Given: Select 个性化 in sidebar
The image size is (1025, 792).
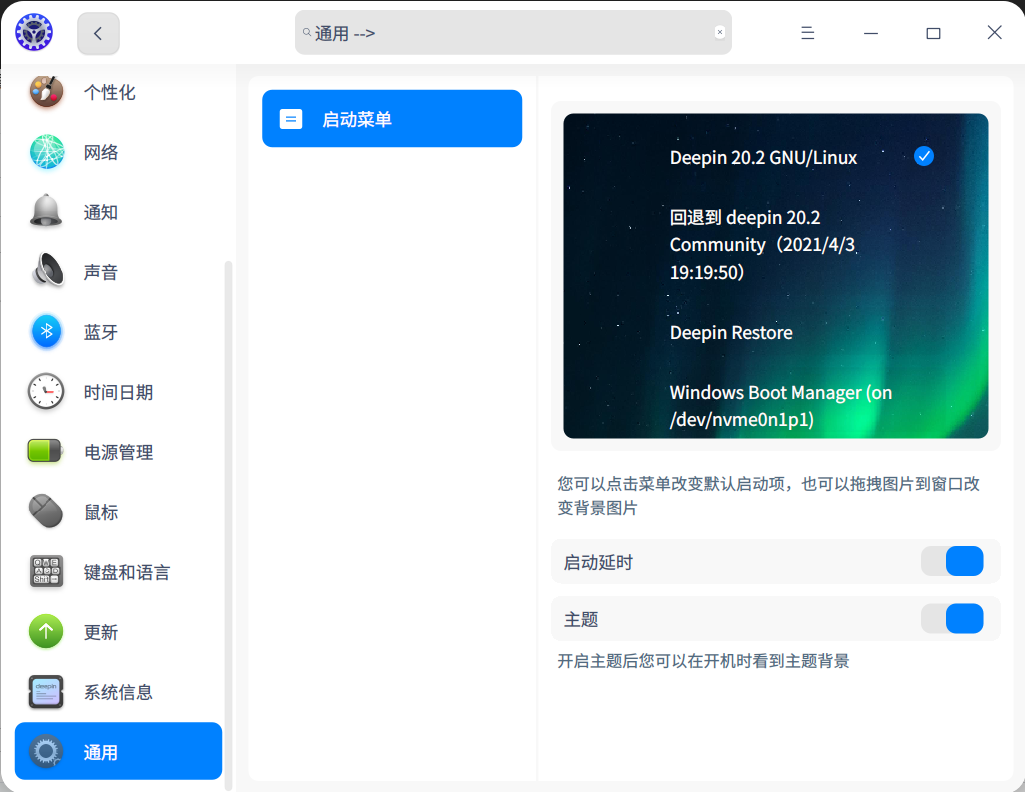Looking at the screenshot, I should (110, 92).
